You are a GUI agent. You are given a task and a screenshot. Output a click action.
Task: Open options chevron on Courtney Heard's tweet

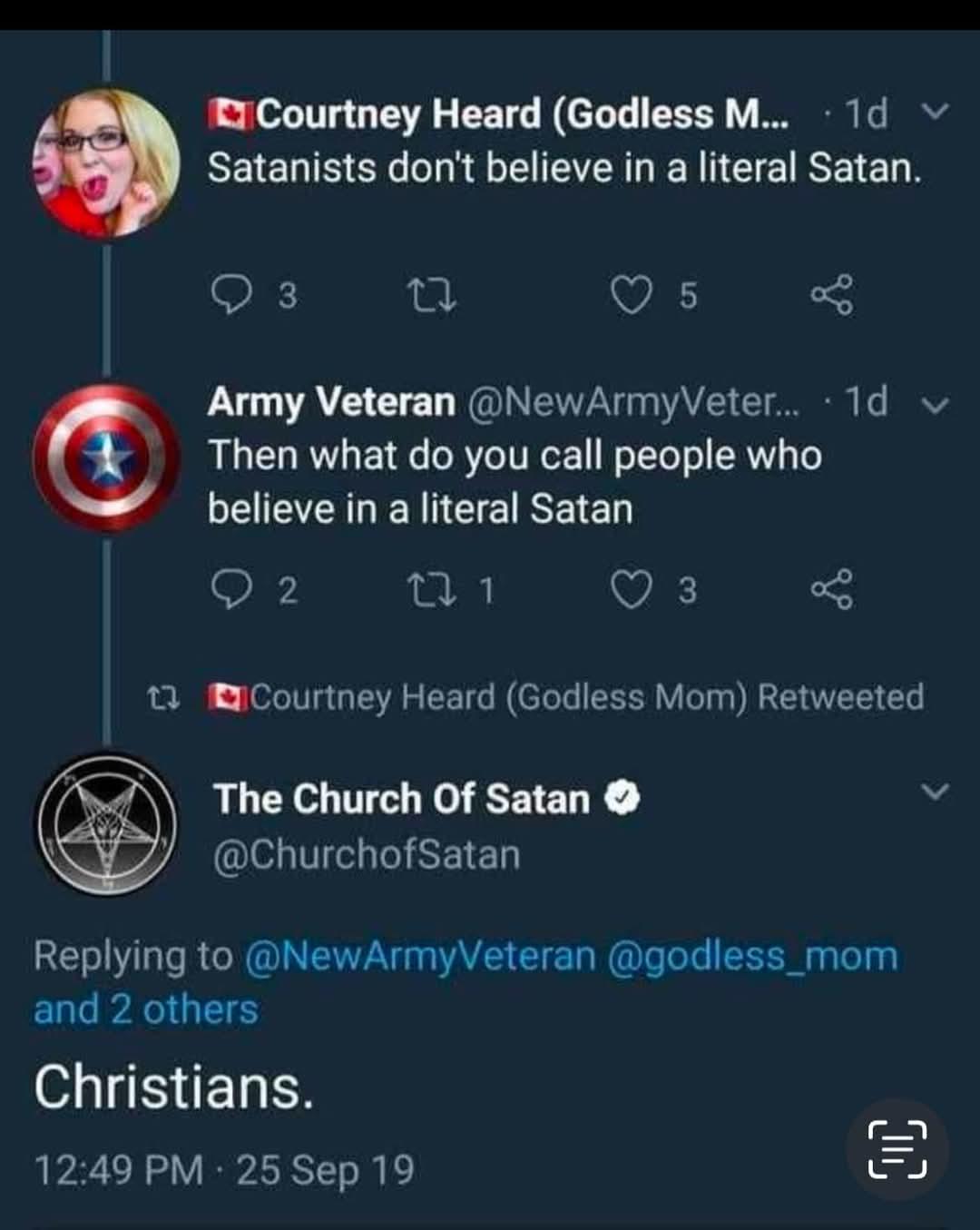click(x=935, y=112)
